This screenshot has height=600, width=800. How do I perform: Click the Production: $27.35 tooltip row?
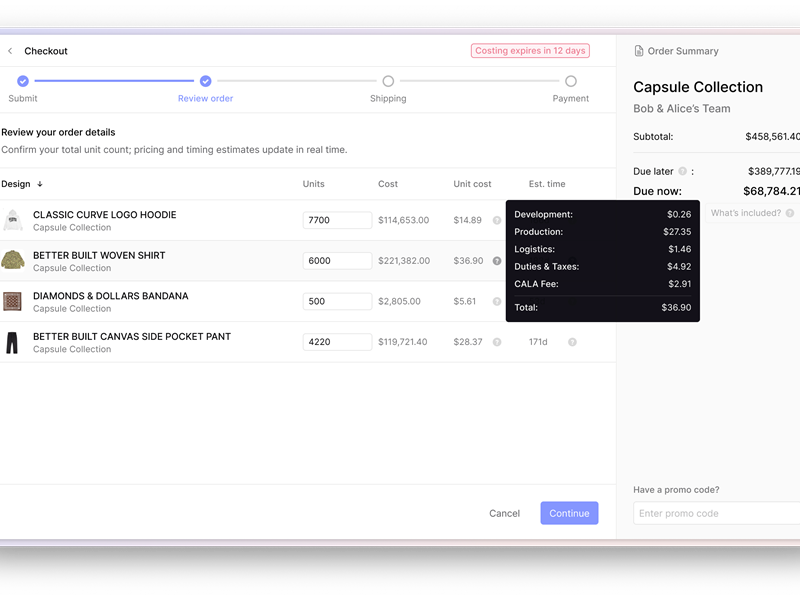coord(603,232)
